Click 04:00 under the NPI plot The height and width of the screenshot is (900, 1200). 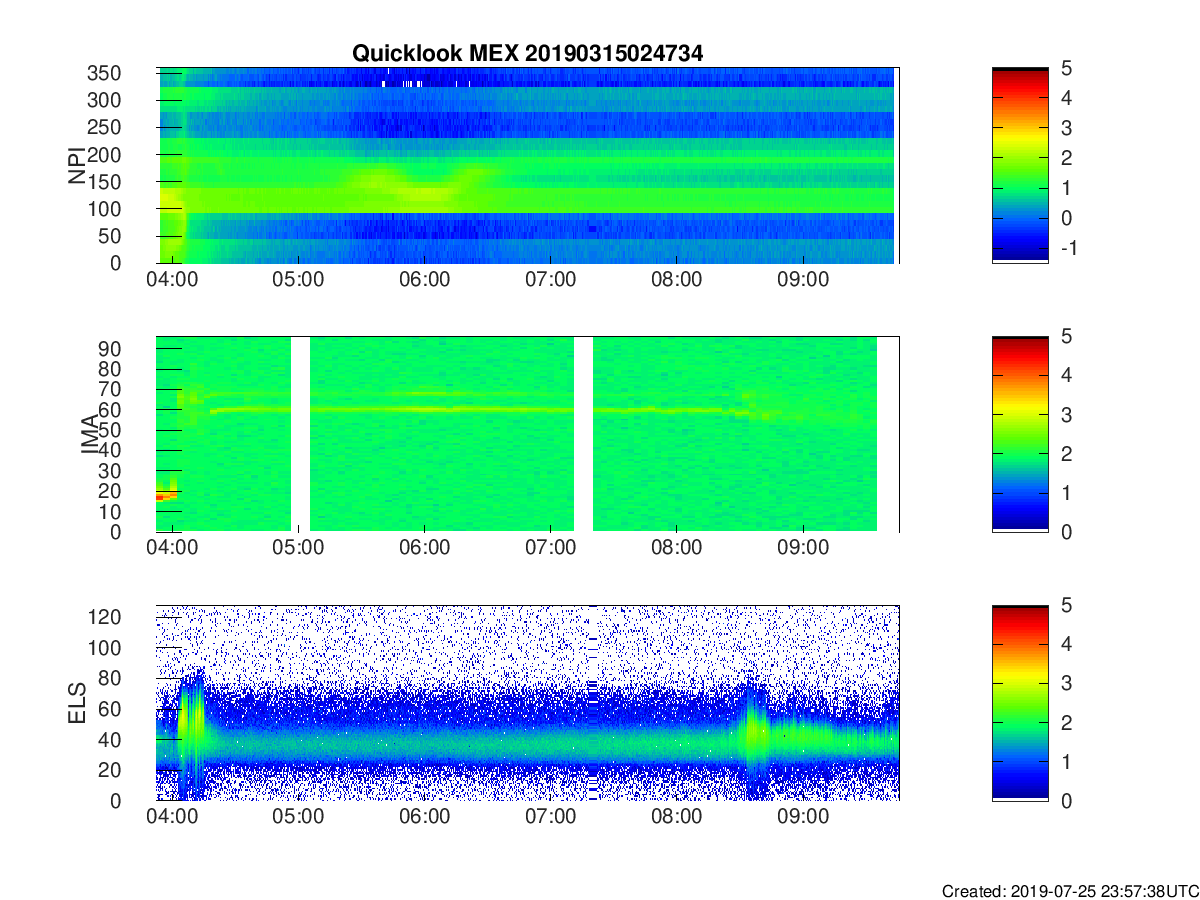pos(172,279)
